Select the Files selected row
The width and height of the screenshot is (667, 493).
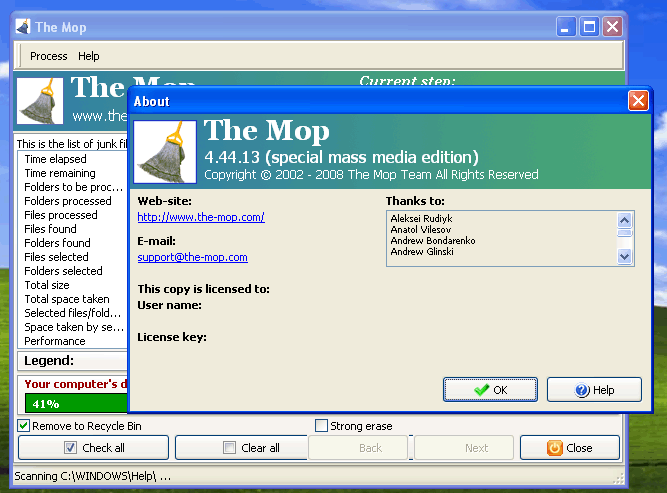pyautogui.click(x=73, y=257)
